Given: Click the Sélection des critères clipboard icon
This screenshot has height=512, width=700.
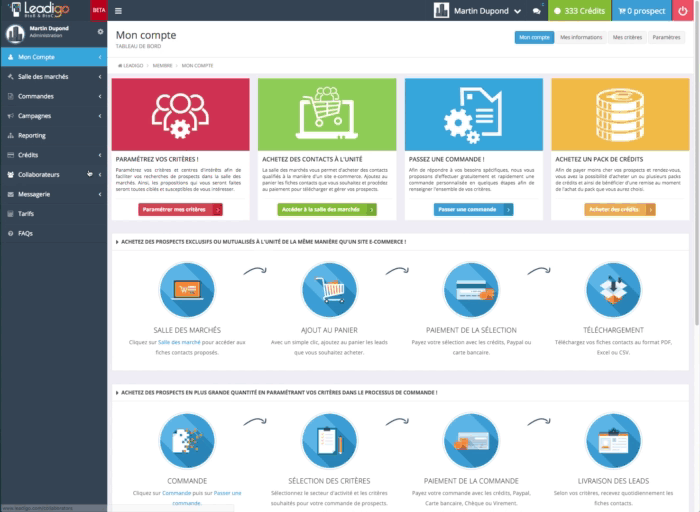Looking at the screenshot, I should pos(329,441).
